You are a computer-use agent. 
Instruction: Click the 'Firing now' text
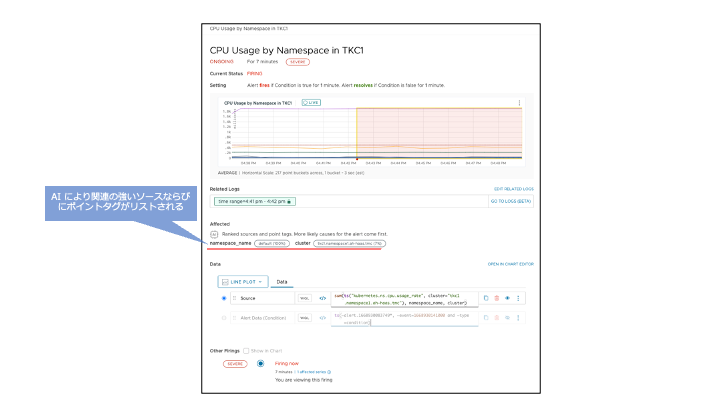click(287, 363)
